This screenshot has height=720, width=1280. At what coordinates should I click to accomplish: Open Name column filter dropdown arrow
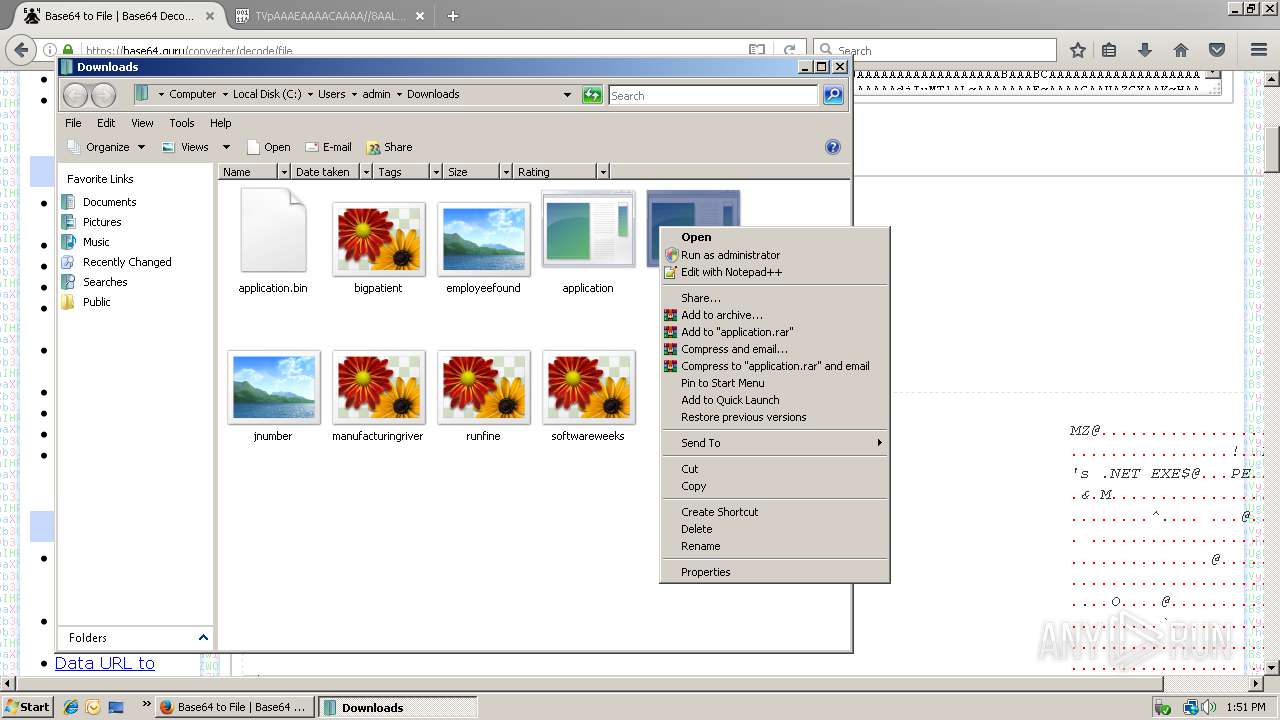pyautogui.click(x=284, y=172)
